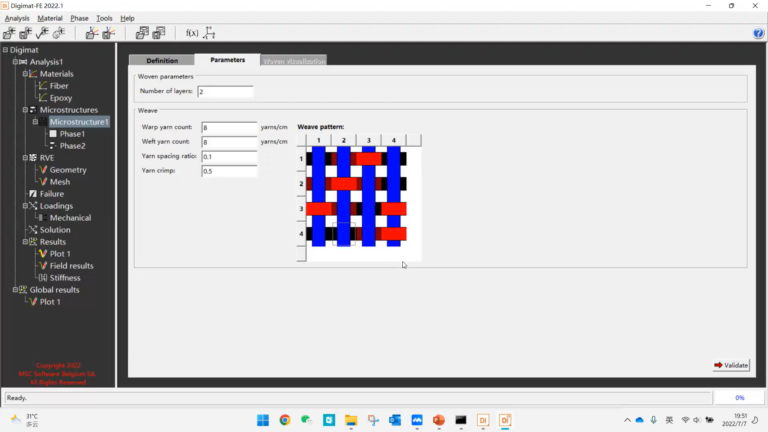Click the grayed gear toolbar icon
Screen dimensions: 768x432
[x=59, y=33]
